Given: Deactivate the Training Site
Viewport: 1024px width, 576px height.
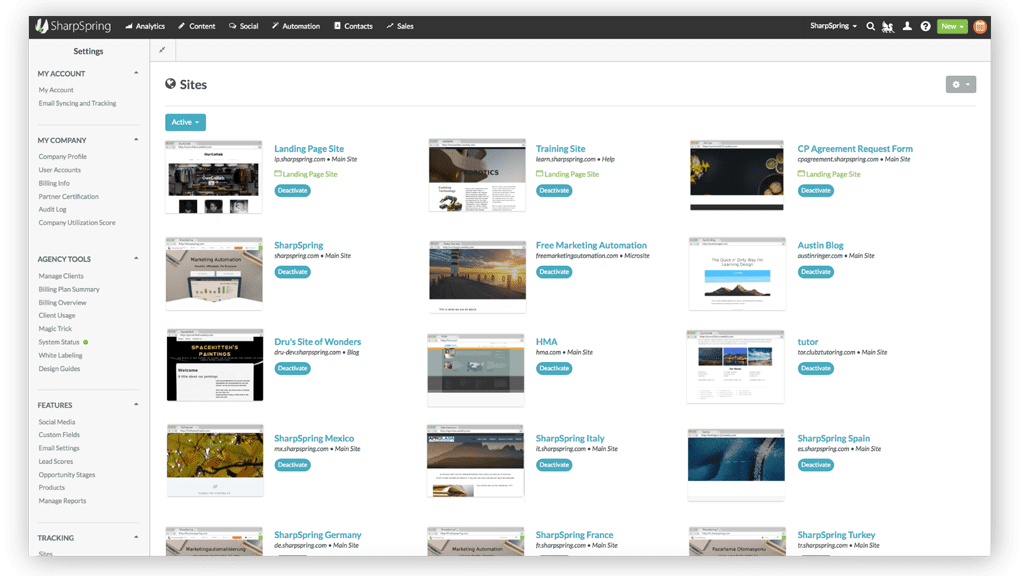Looking at the screenshot, I should 554,191.
